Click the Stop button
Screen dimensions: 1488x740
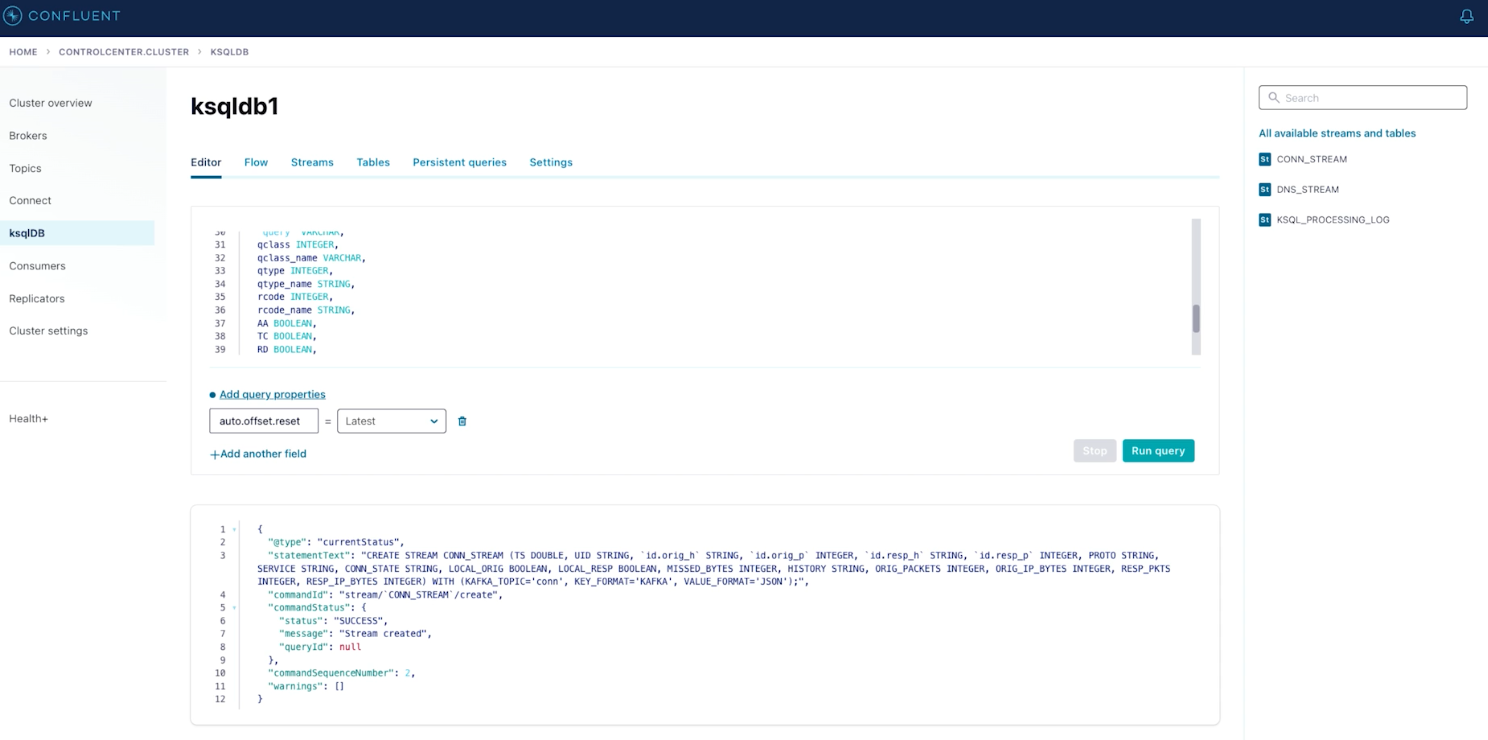pos(1095,451)
